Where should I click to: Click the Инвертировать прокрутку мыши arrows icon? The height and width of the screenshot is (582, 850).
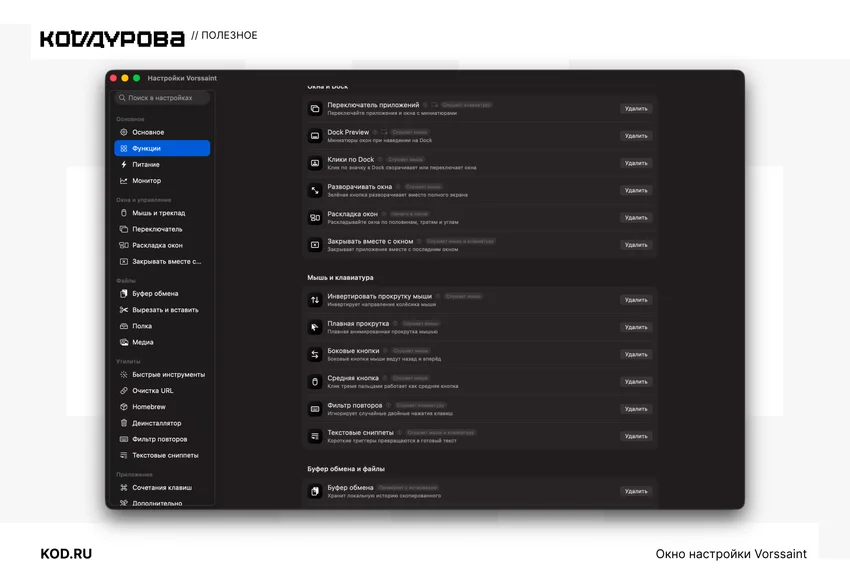tap(315, 300)
